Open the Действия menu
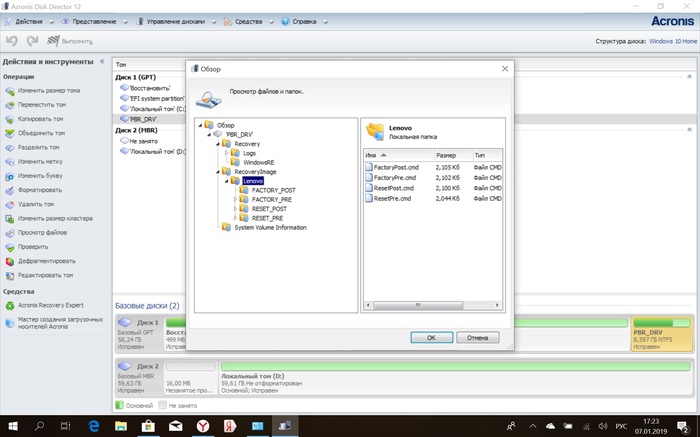The height and width of the screenshot is (437, 700). tap(29, 21)
